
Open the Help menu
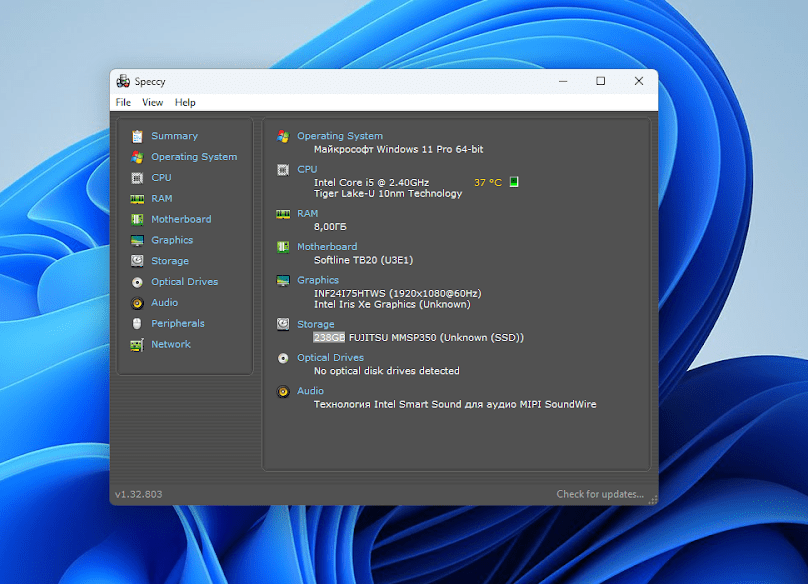[185, 102]
